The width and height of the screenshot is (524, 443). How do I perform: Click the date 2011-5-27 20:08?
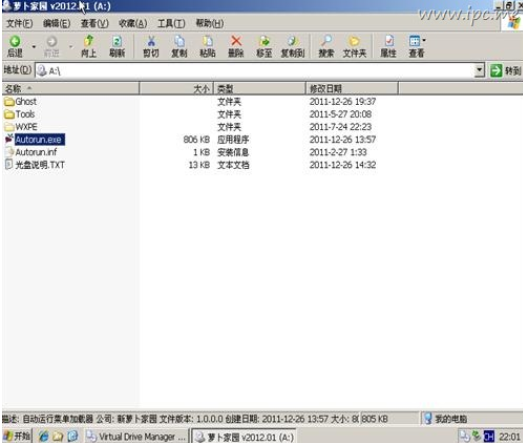[x=340, y=114]
